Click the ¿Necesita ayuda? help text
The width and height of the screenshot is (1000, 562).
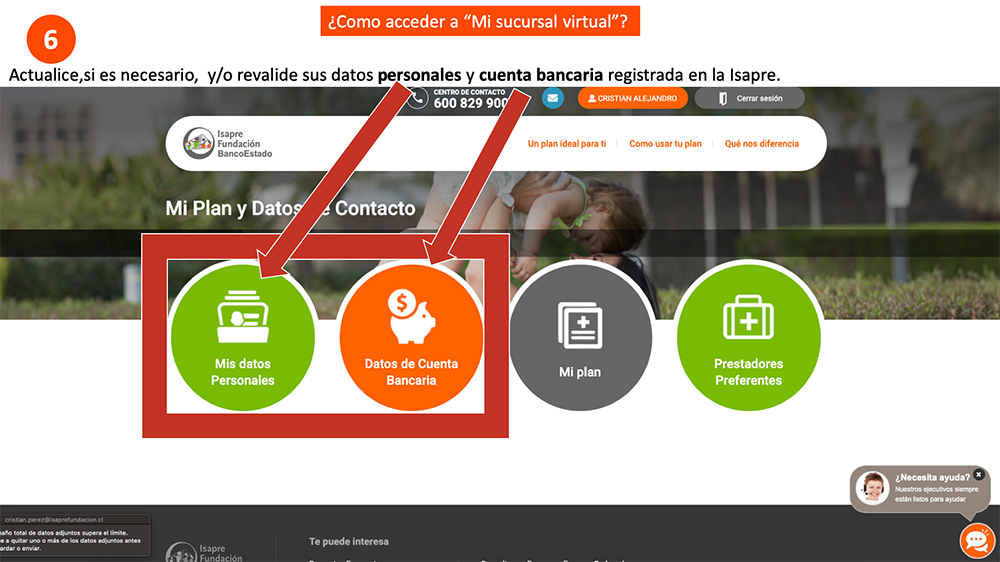(932, 477)
